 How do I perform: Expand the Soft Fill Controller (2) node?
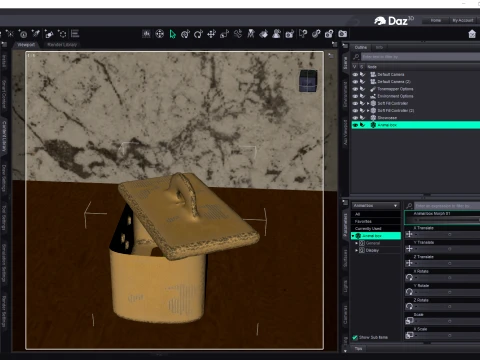coord(368,111)
